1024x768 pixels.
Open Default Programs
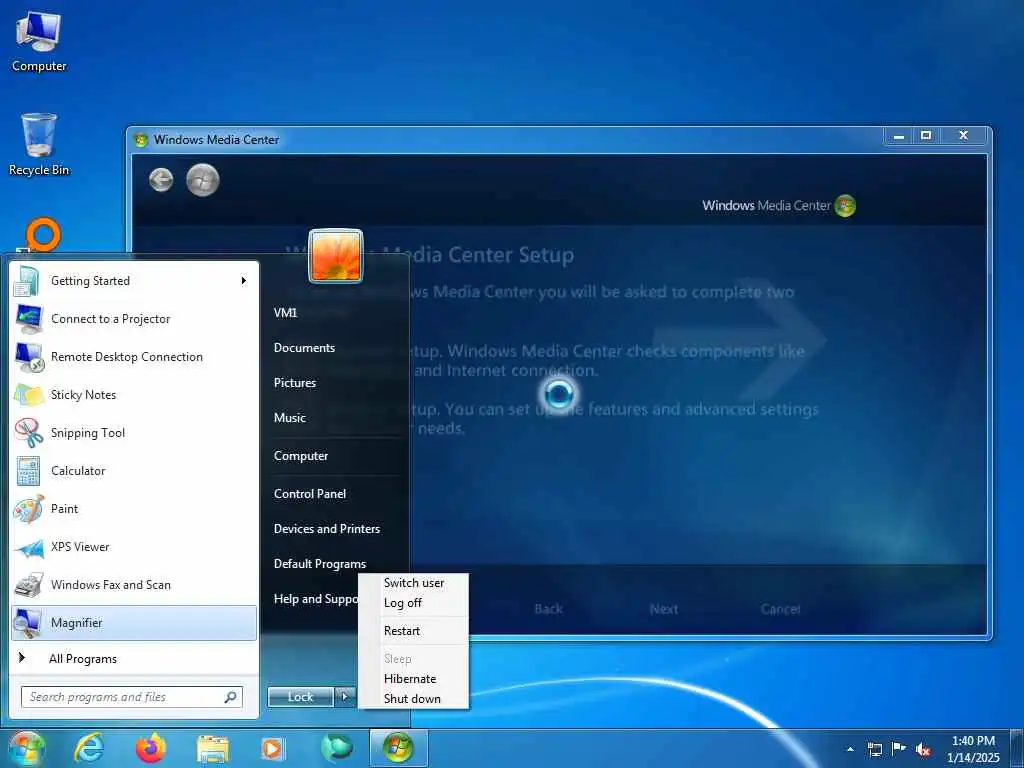coord(319,564)
